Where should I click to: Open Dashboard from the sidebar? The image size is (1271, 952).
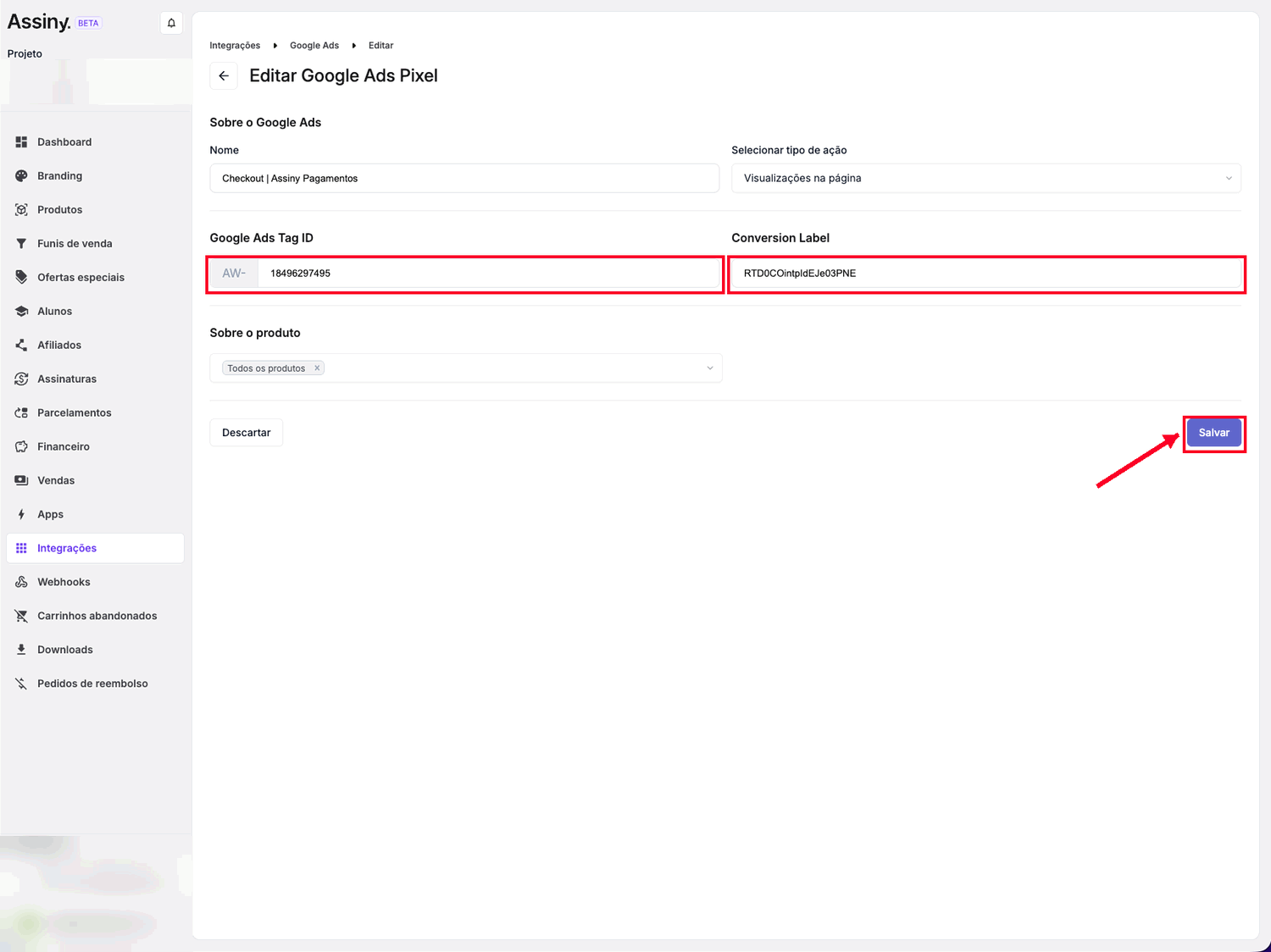click(x=95, y=142)
